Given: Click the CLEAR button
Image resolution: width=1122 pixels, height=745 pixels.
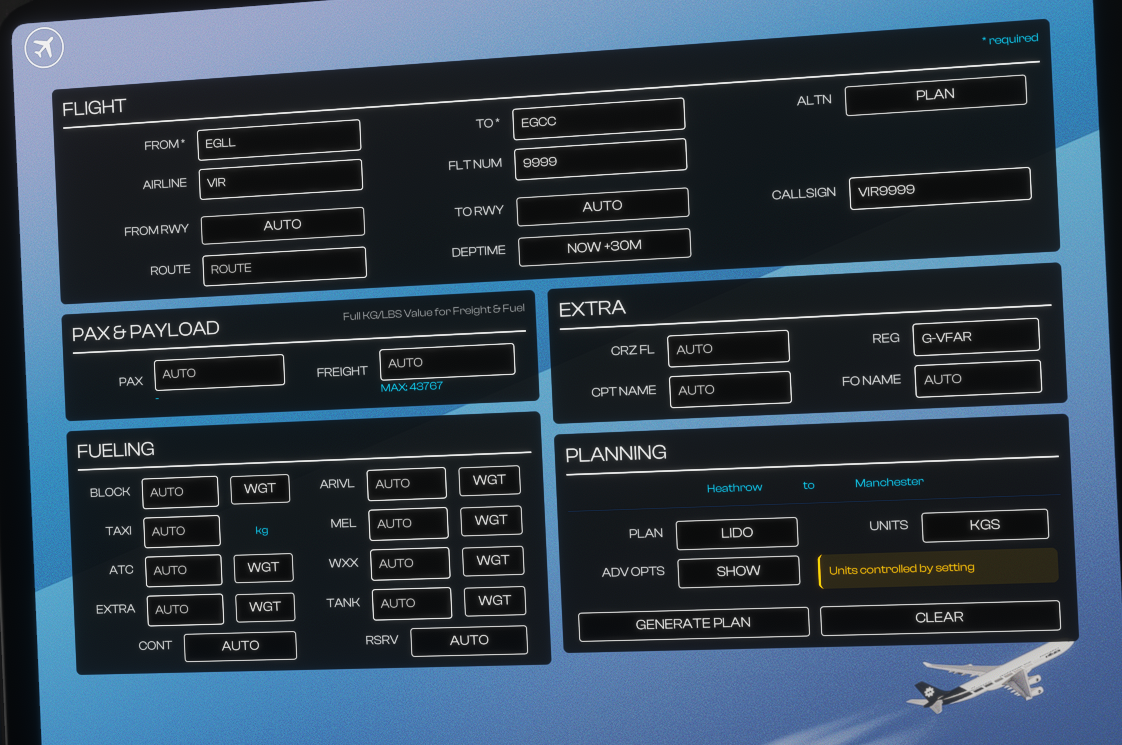Looking at the screenshot, I should coord(939,617).
